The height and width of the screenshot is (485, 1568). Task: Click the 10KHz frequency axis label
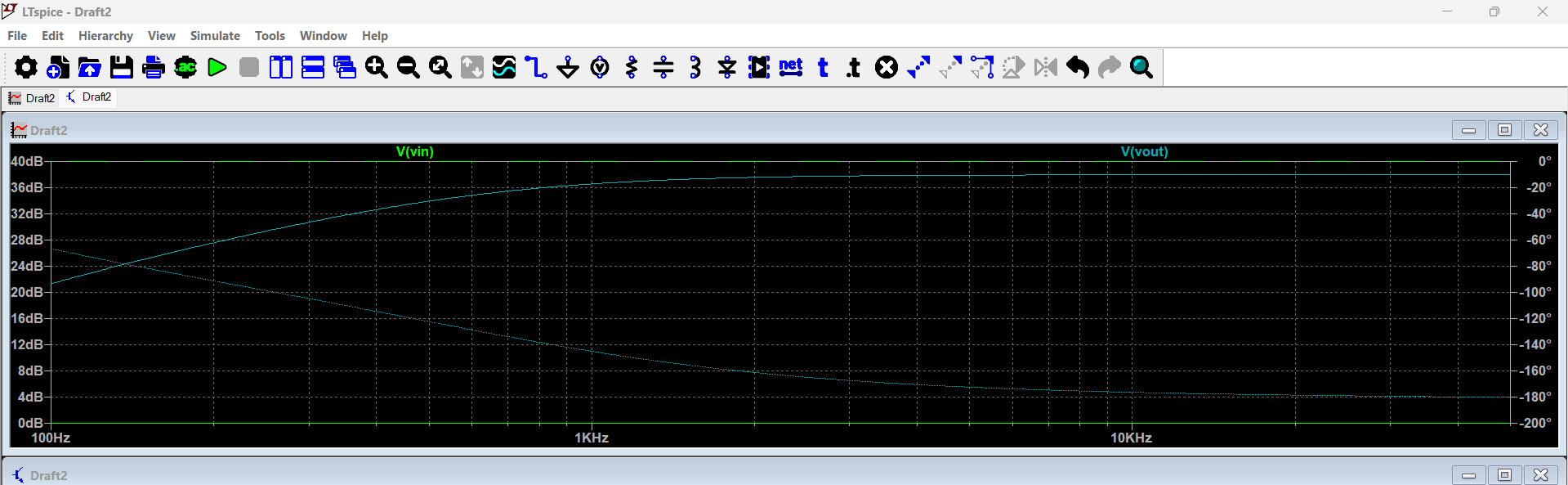(x=1132, y=438)
